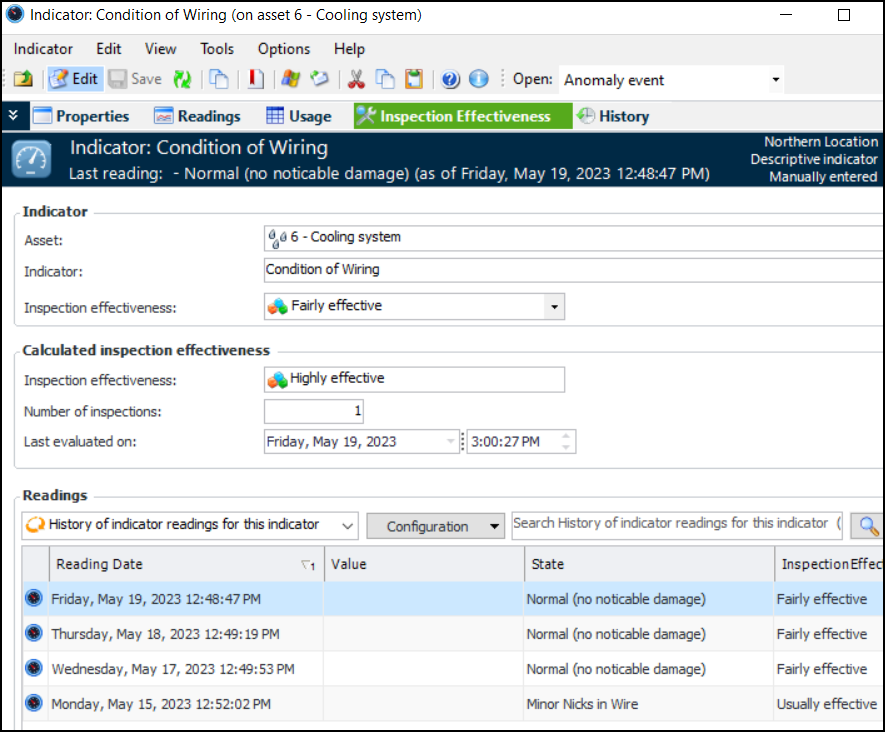885x732 pixels.
Task: Switch to the Readings tab
Action: click(x=197, y=116)
